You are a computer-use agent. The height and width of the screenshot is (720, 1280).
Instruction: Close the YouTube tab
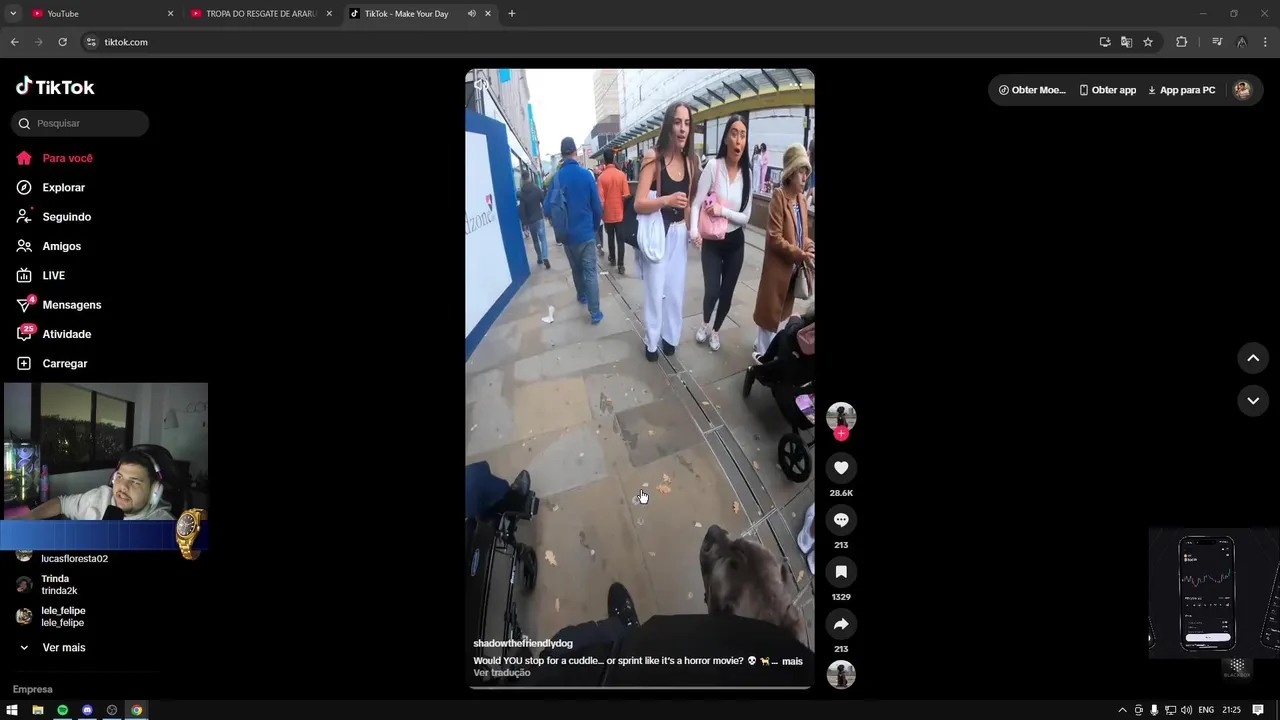170,14
